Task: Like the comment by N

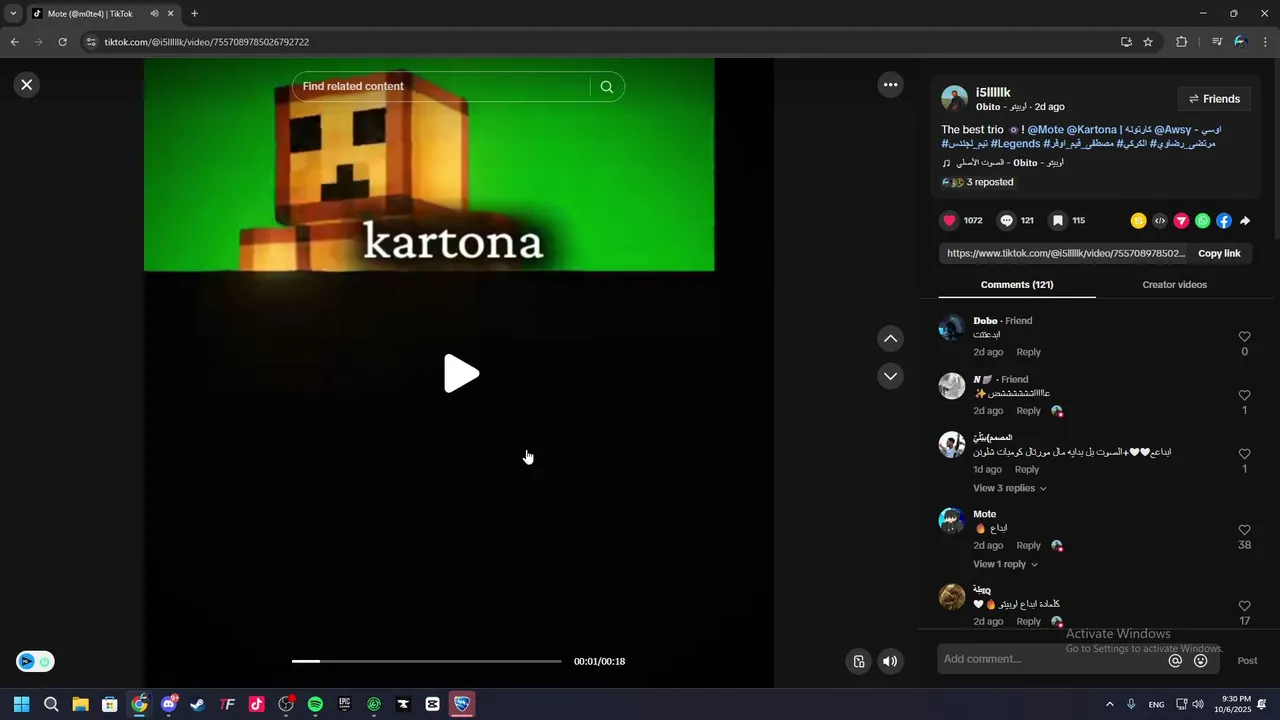Action: point(1244,395)
